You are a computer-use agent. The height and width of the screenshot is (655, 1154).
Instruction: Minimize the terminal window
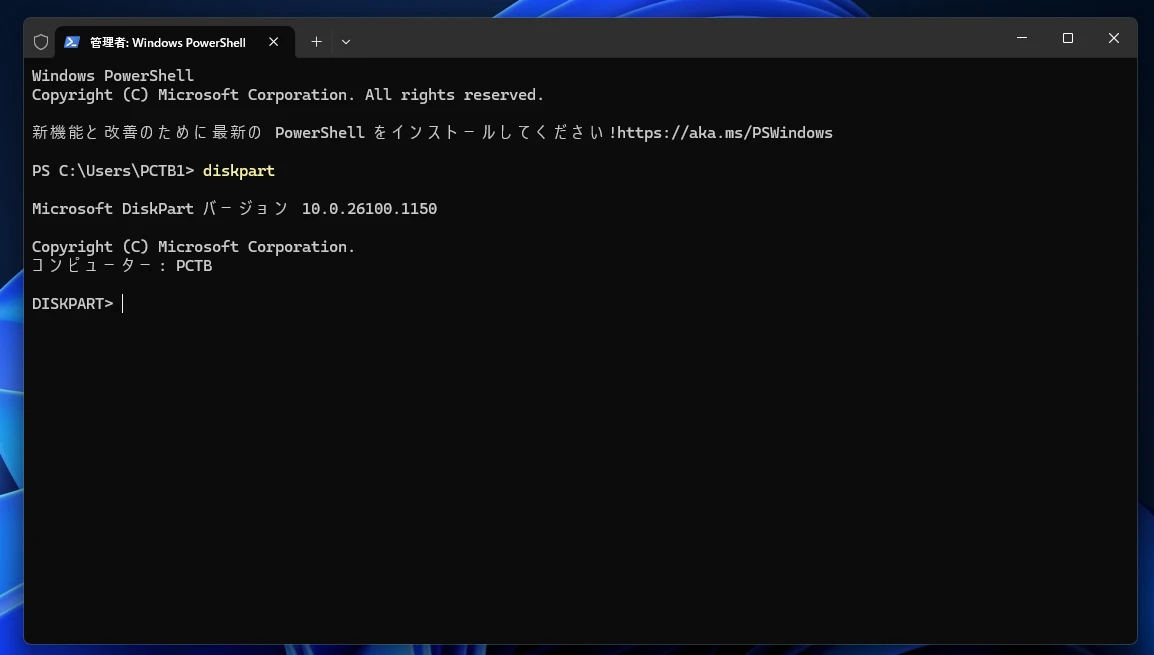click(x=1022, y=38)
